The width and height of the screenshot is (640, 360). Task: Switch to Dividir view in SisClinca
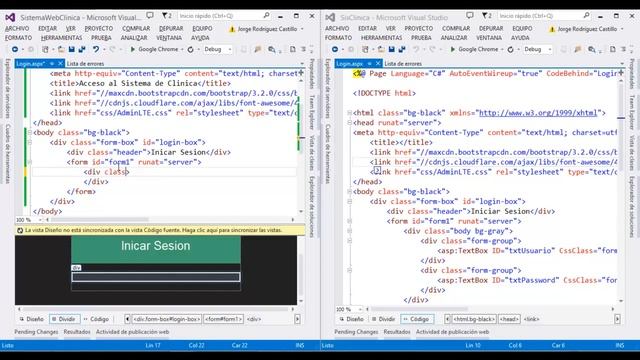(383, 319)
